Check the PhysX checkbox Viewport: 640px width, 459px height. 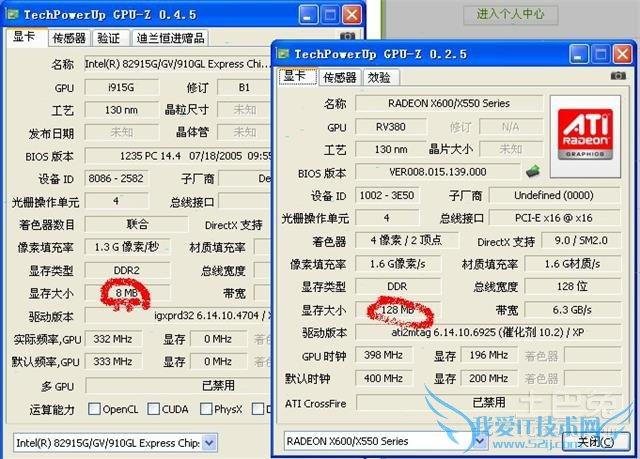[x=206, y=408]
